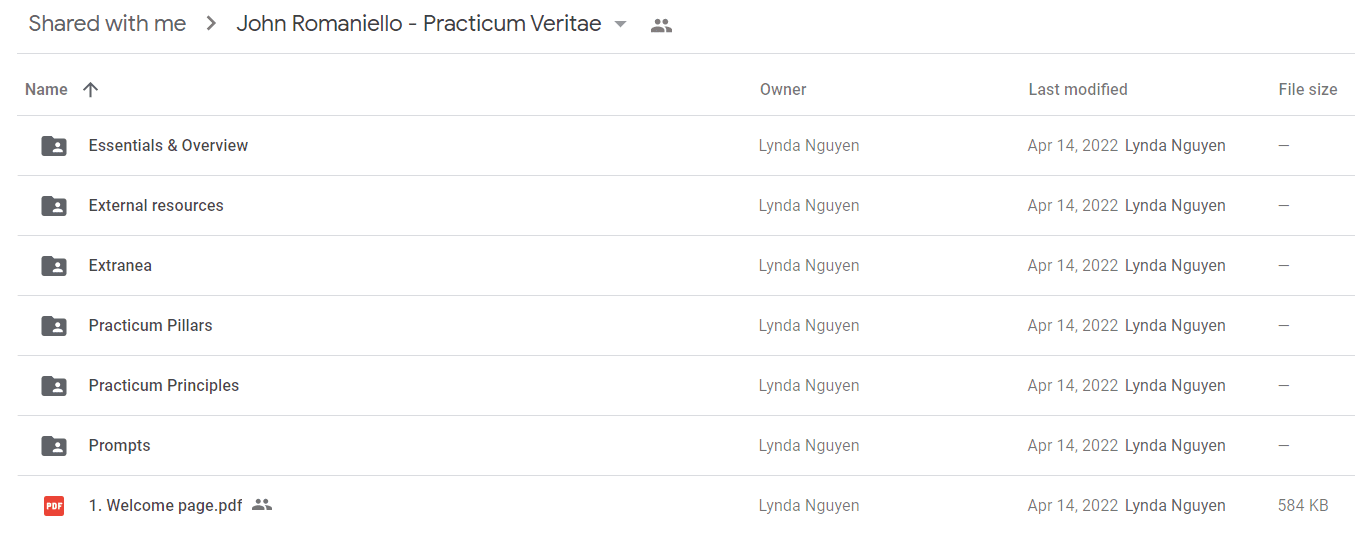Viewport: 1355px width, 535px height.
Task: Sort files by Name column header
Action: (x=46, y=90)
